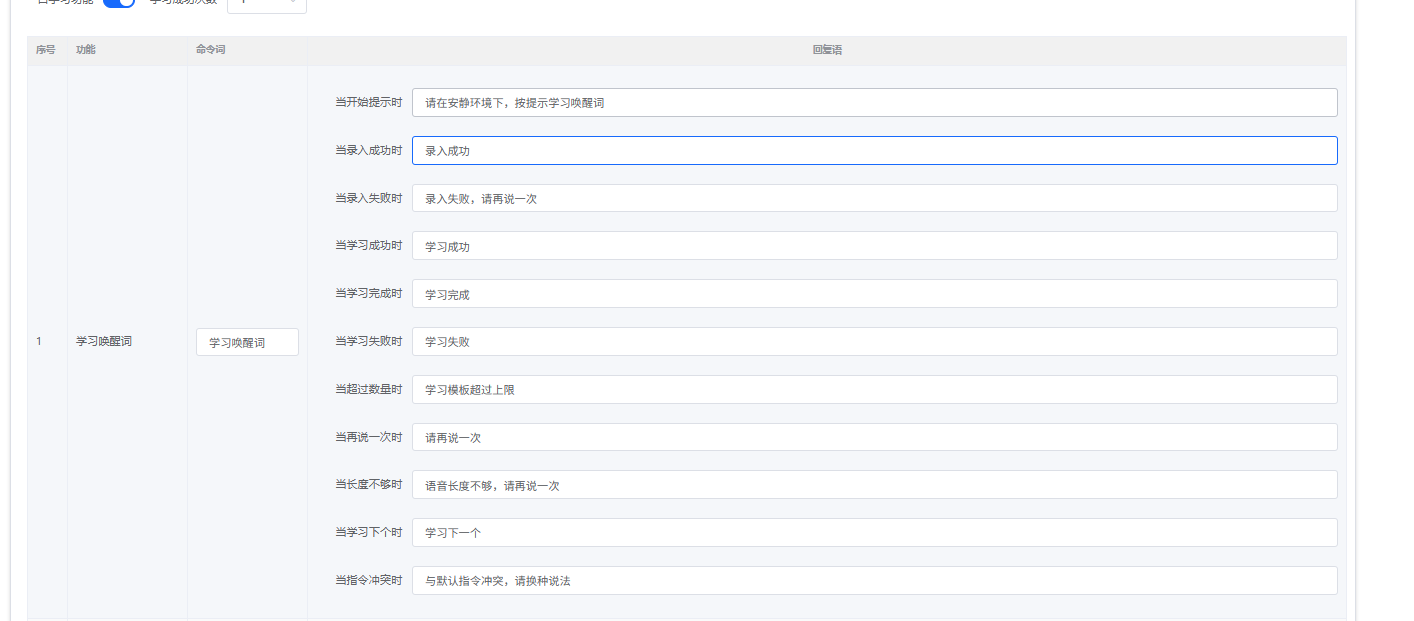The width and height of the screenshot is (1414, 621).
Task: Toggle the self-learning function switch
Action: [119, 3]
